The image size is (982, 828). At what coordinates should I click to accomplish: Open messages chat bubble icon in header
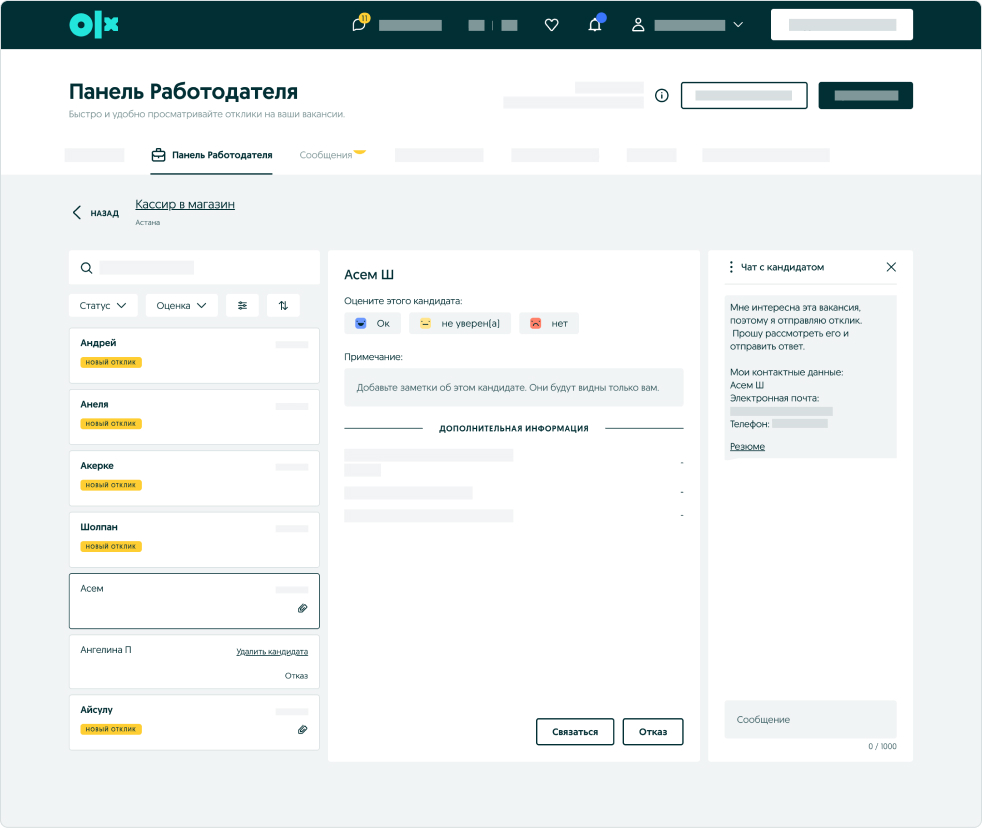click(359, 24)
